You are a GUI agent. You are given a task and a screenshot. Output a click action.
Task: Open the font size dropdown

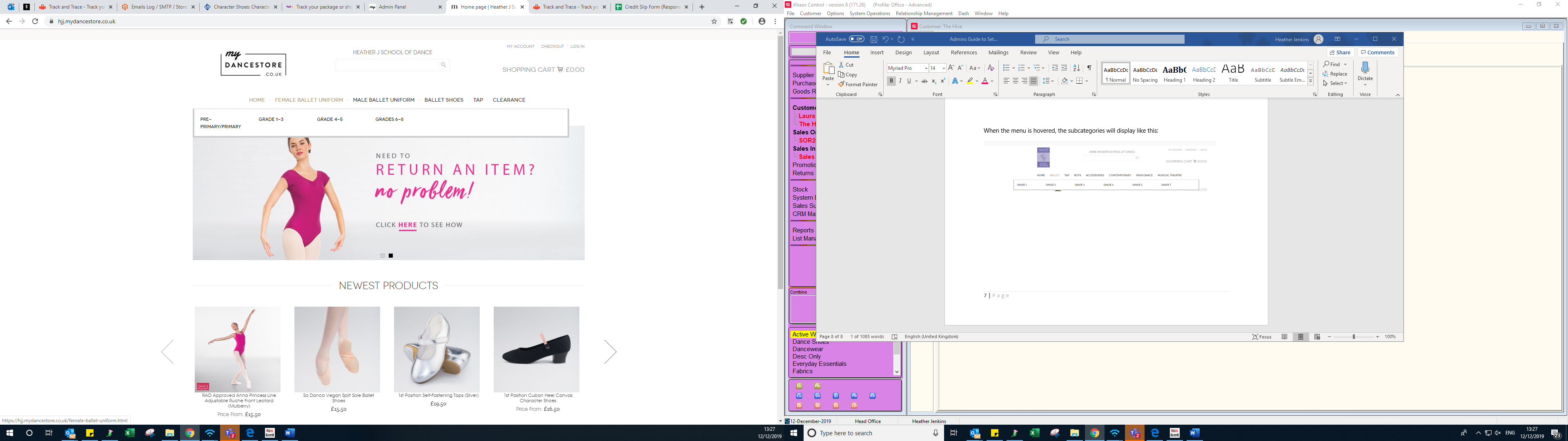click(x=944, y=68)
